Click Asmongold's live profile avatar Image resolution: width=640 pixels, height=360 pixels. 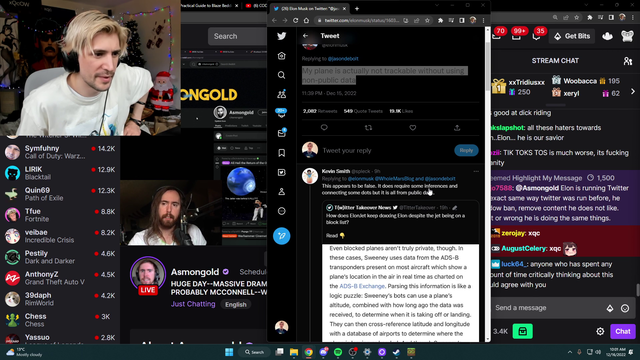[147, 274]
